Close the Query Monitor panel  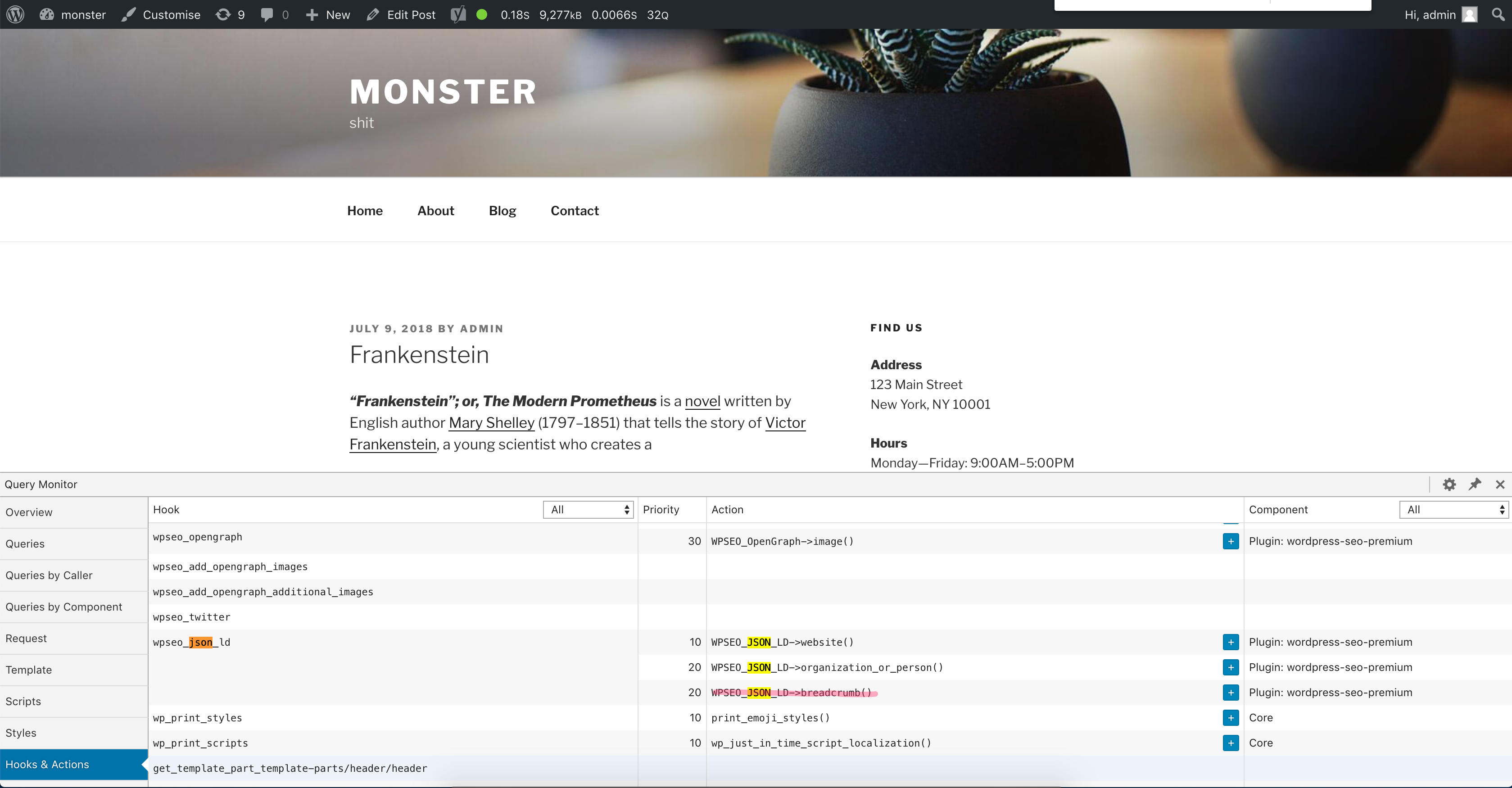1500,485
